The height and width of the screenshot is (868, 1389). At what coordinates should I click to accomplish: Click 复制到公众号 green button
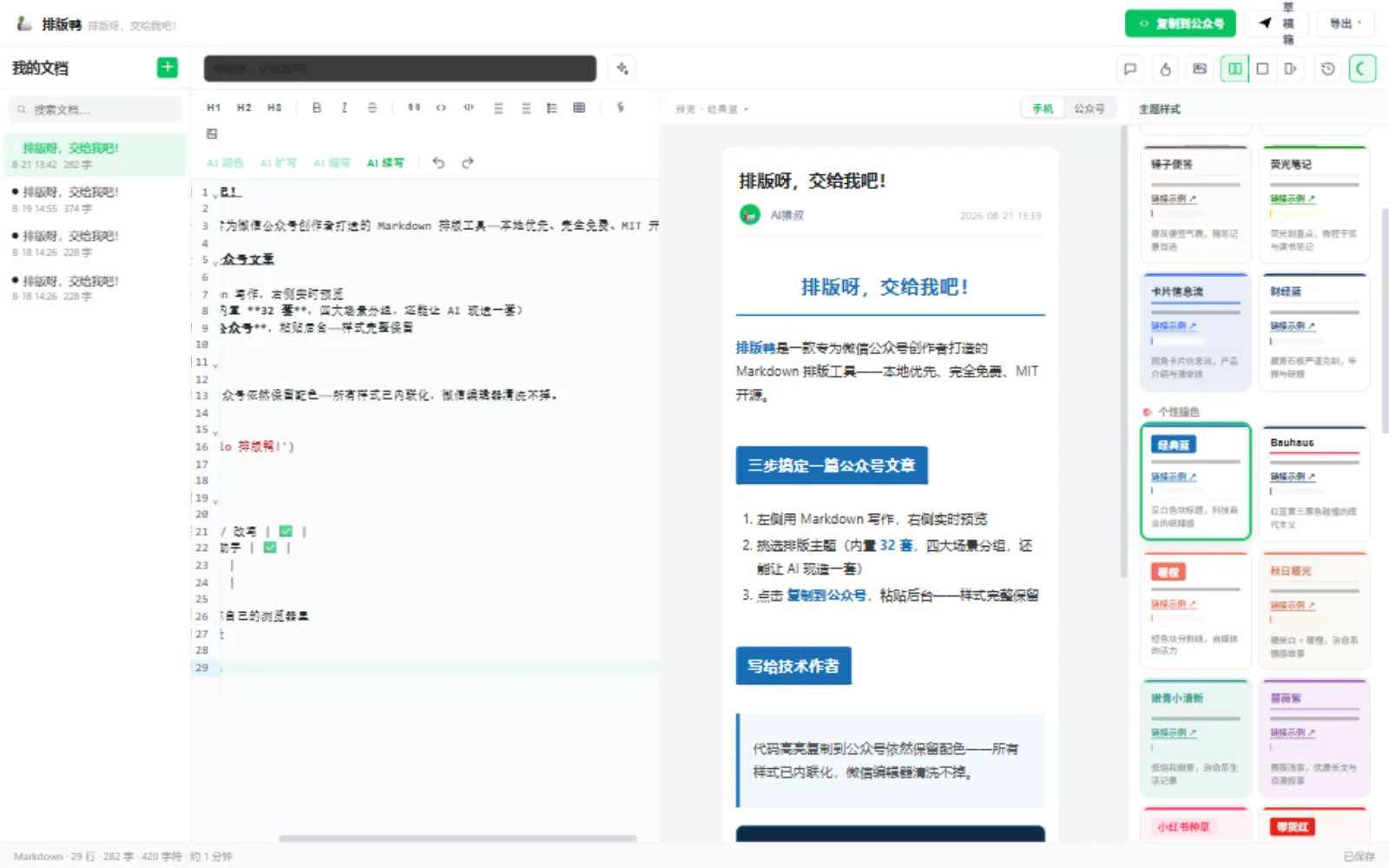pyautogui.click(x=1182, y=23)
